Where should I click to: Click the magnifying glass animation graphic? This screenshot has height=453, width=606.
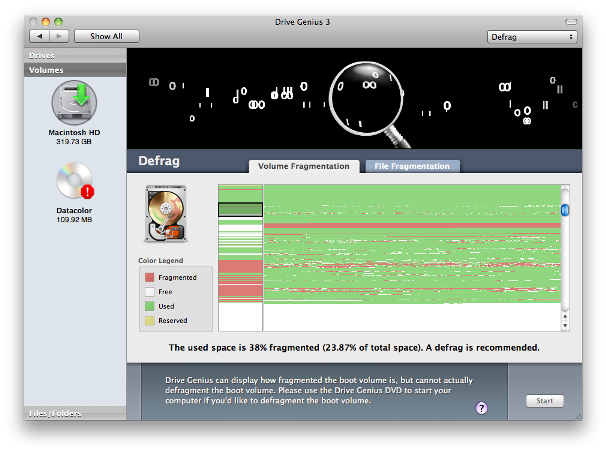pos(369,104)
